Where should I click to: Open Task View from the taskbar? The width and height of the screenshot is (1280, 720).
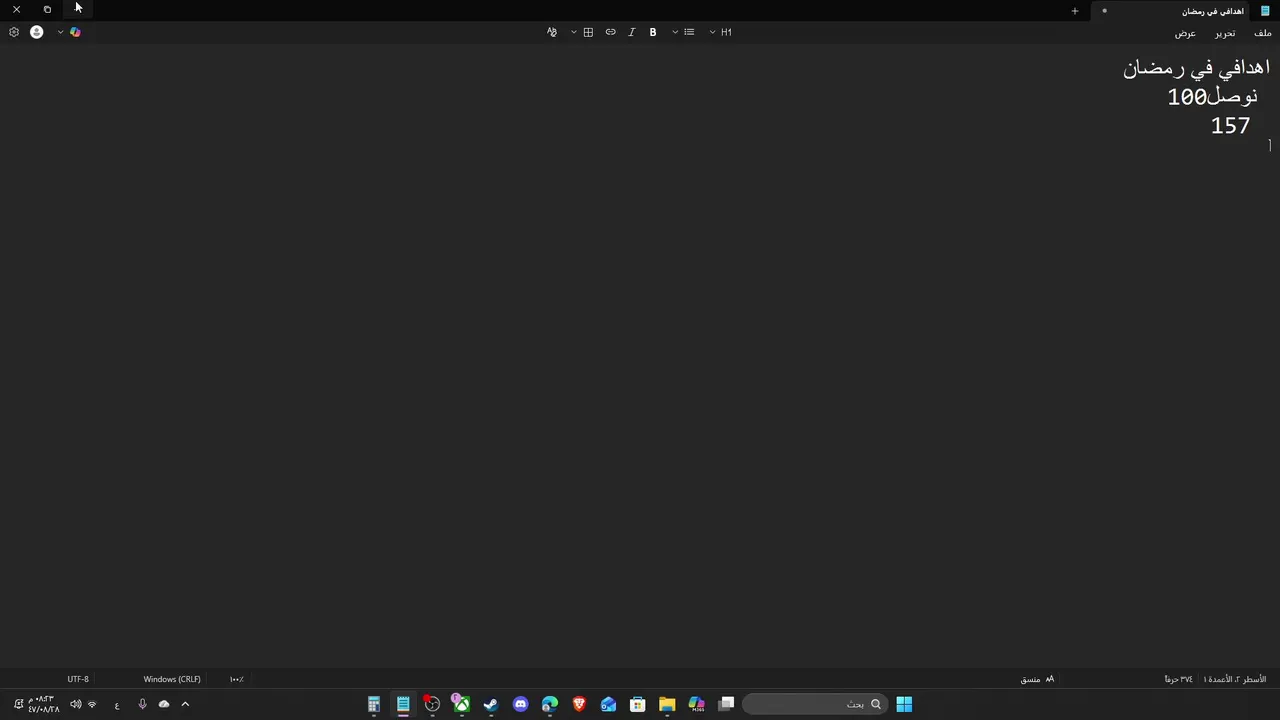pos(726,704)
